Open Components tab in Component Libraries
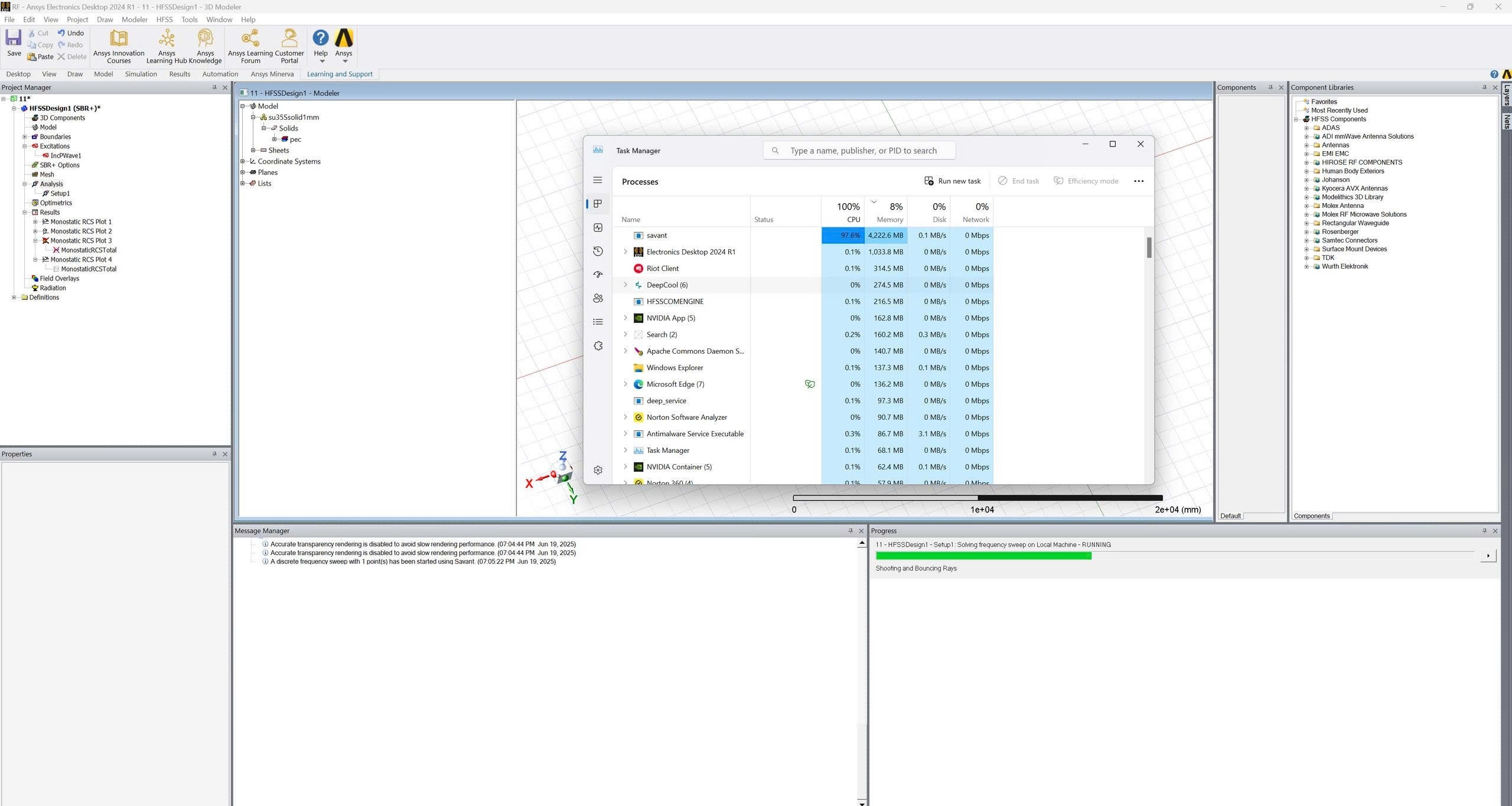 pyautogui.click(x=1311, y=516)
